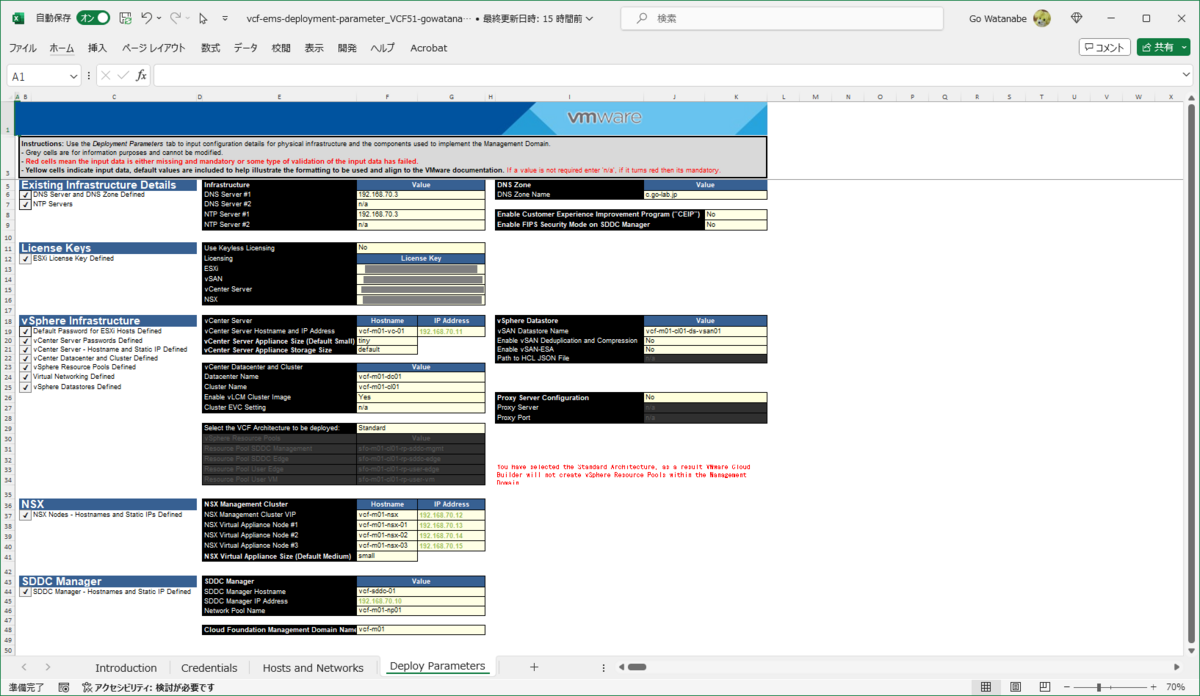
Task: Click the zoom in plus icon
Action: tap(1154, 687)
